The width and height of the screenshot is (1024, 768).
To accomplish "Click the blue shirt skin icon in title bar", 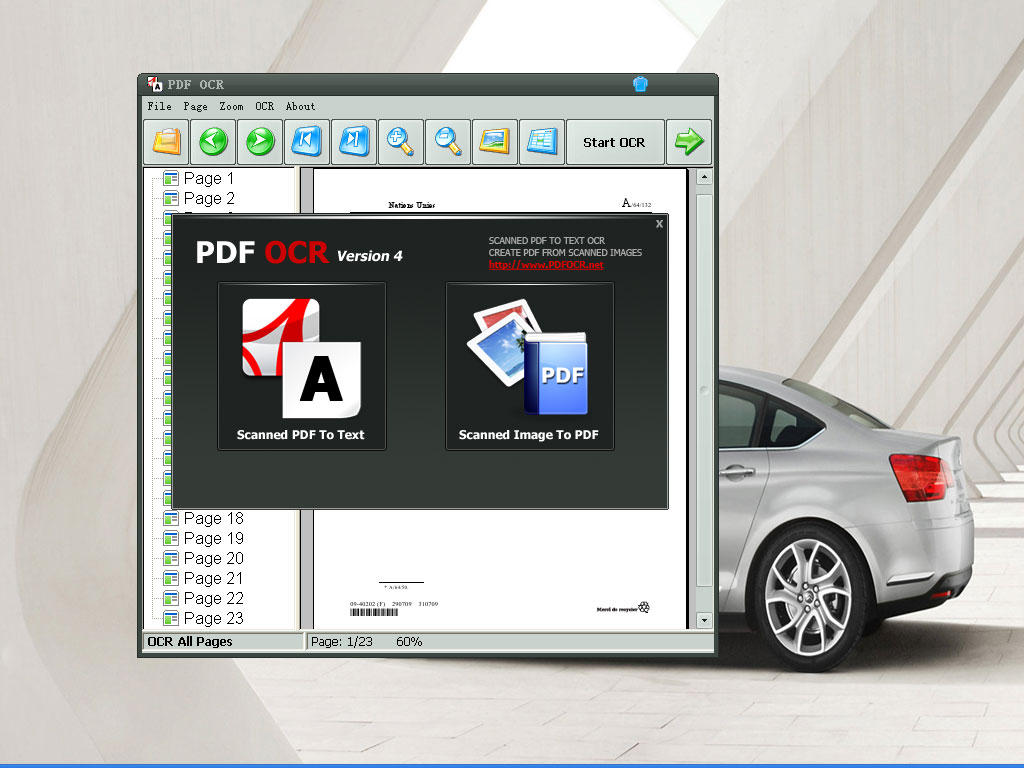I will [x=640, y=84].
